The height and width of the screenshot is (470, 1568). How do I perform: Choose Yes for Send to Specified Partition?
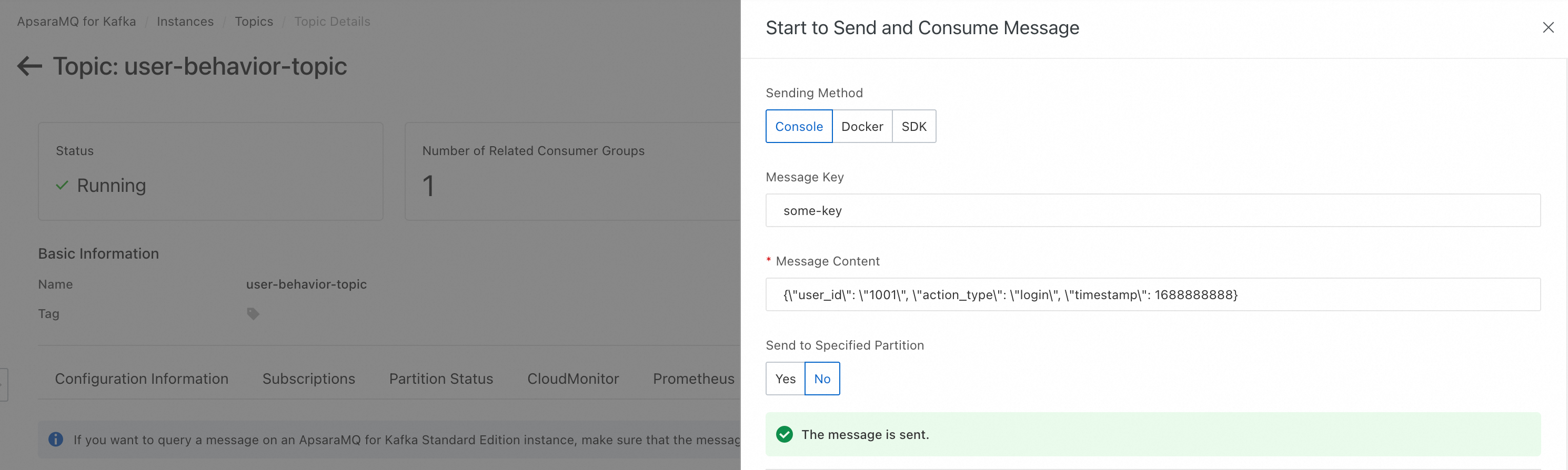click(785, 379)
